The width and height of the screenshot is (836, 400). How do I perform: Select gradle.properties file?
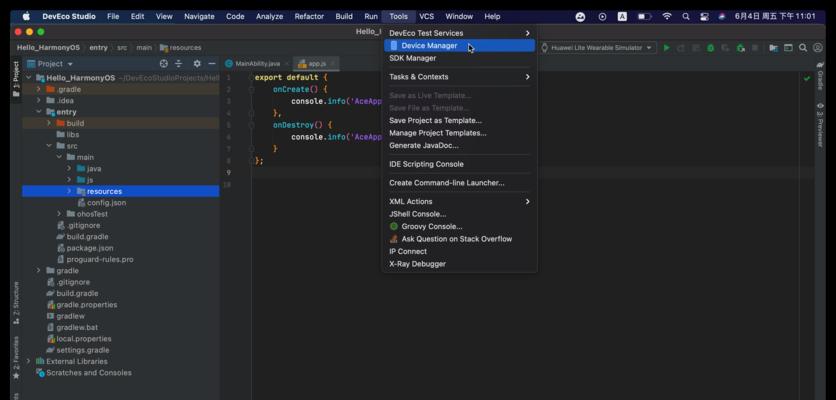[x=82, y=305]
